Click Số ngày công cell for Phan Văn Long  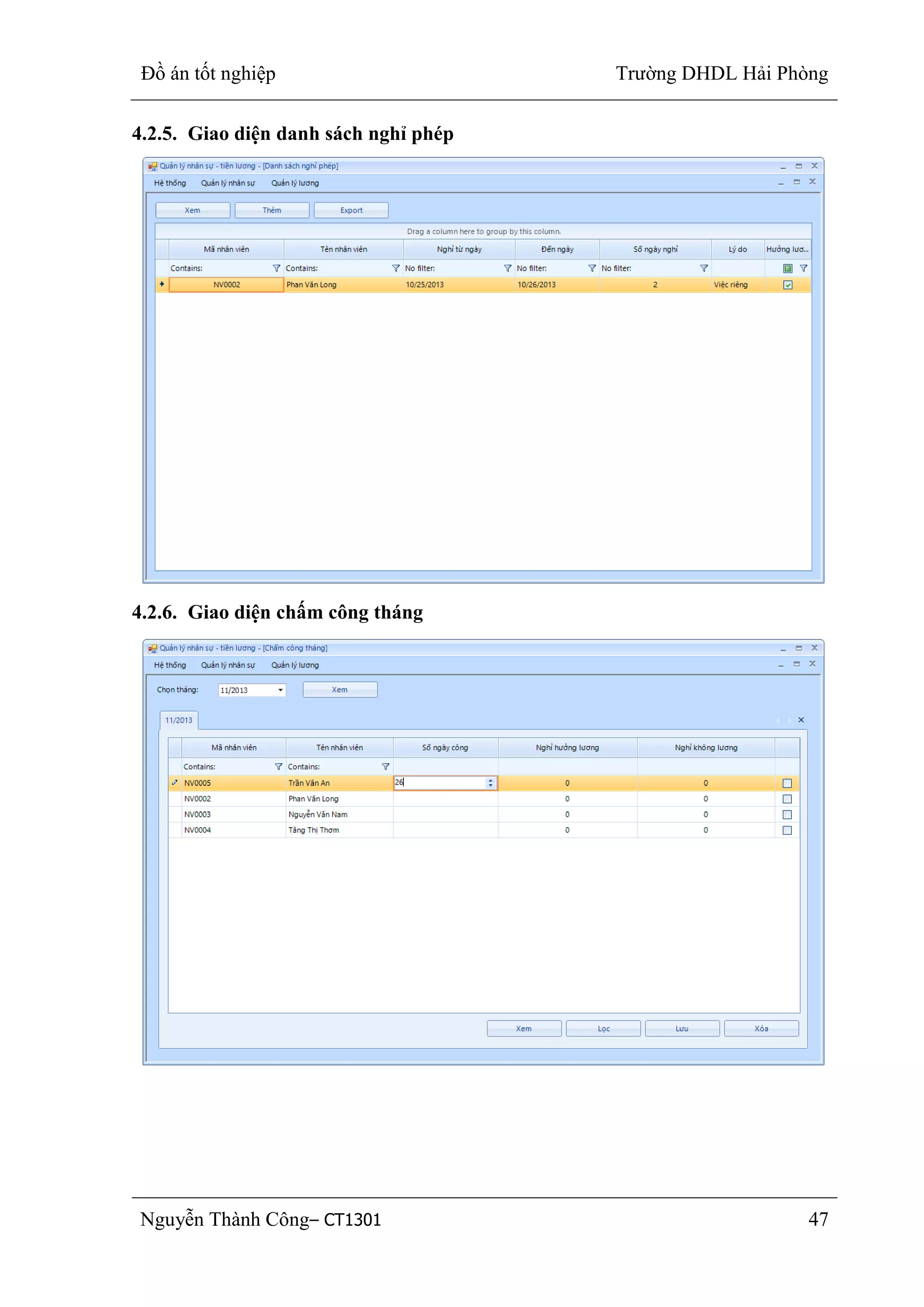(445, 799)
